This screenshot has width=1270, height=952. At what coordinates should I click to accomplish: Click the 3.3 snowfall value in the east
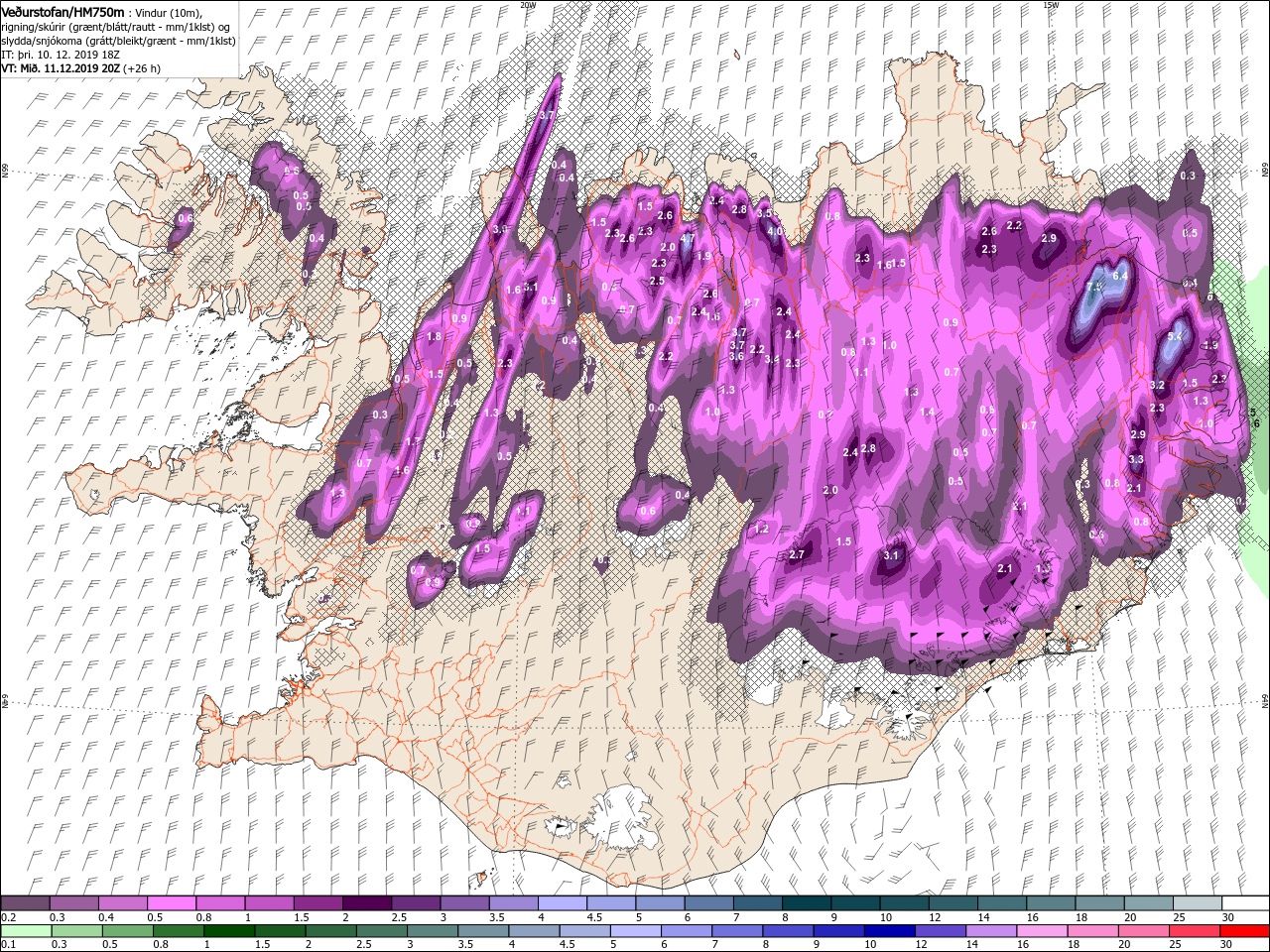tap(1137, 459)
